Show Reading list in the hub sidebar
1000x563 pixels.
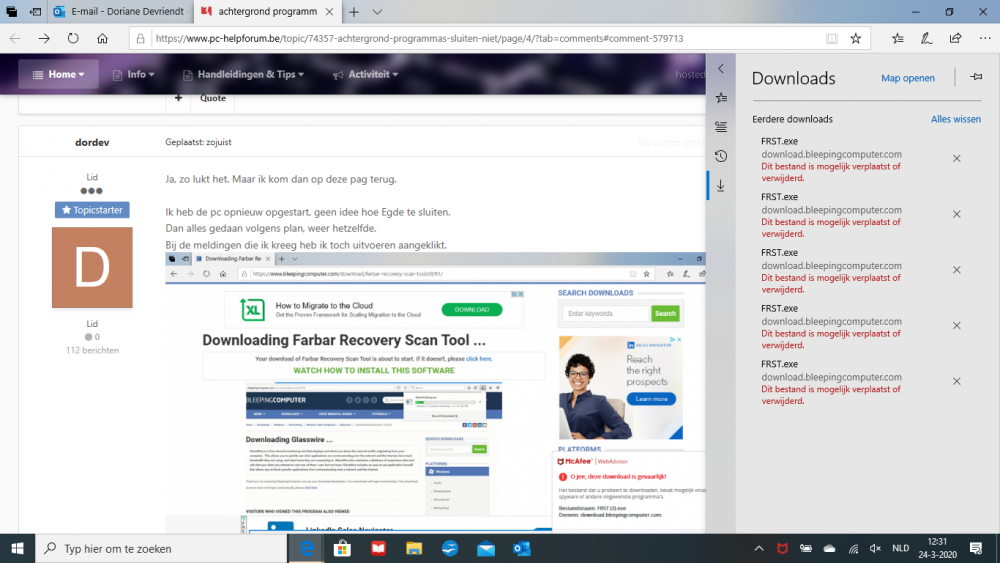click(x=721, y=127)
